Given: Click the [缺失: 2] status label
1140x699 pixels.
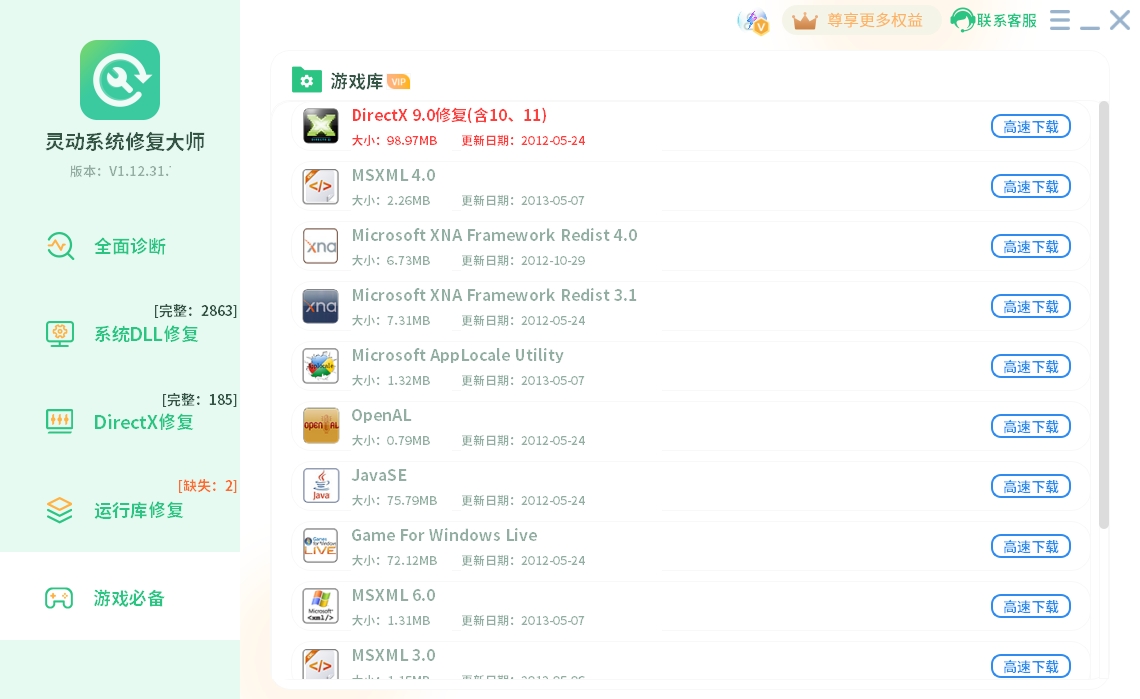Looking at the screenshot, I should point(207,485).
